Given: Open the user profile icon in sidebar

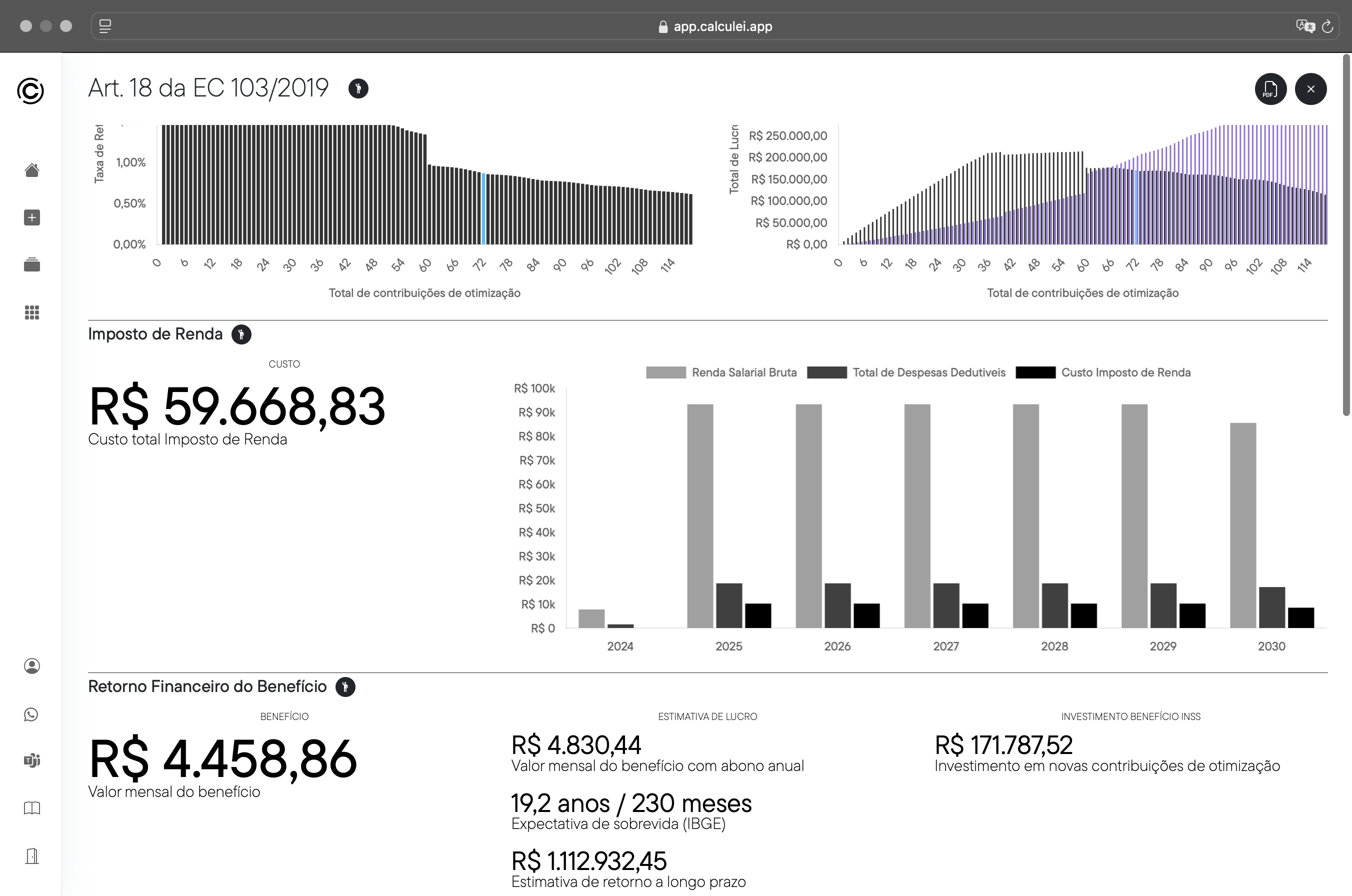Looking at the screenshot, I should coord(32,665).
